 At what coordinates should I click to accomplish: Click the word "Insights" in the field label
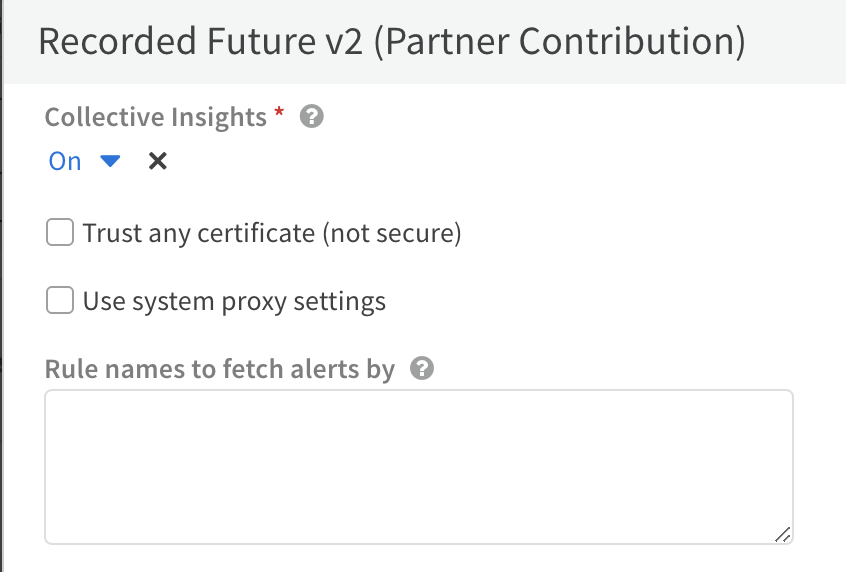pyautogui.click(x=218, y=117)
